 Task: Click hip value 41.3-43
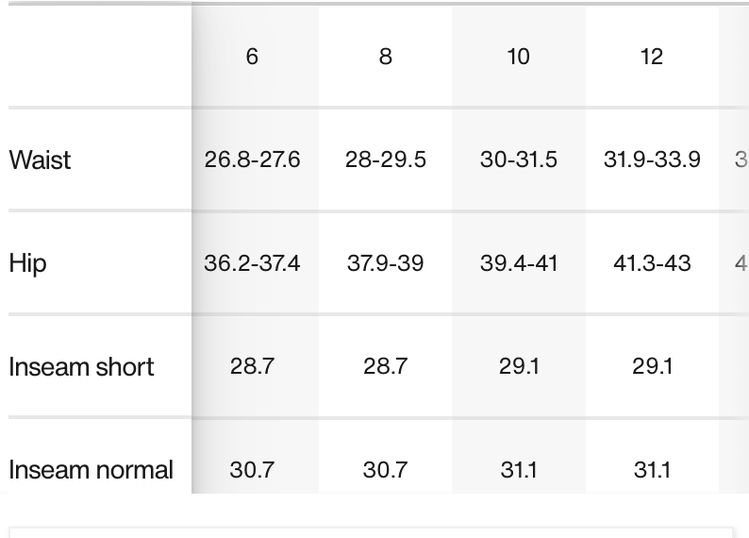click(651, 264)
